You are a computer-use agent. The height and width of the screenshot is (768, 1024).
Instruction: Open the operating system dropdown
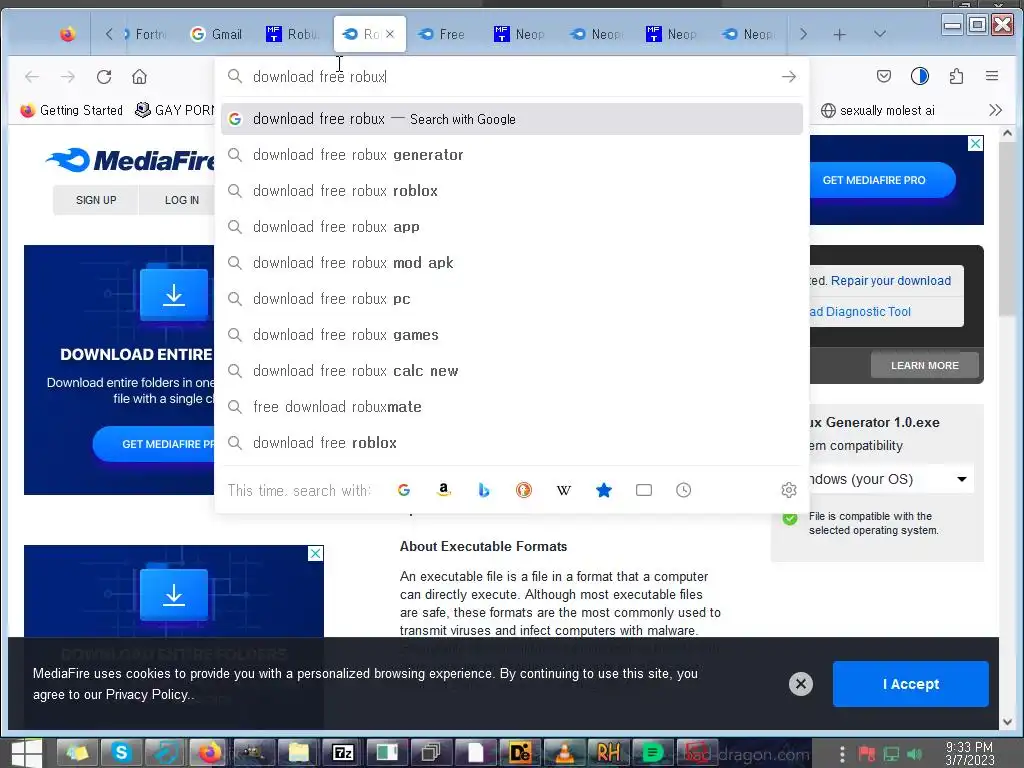891,479
